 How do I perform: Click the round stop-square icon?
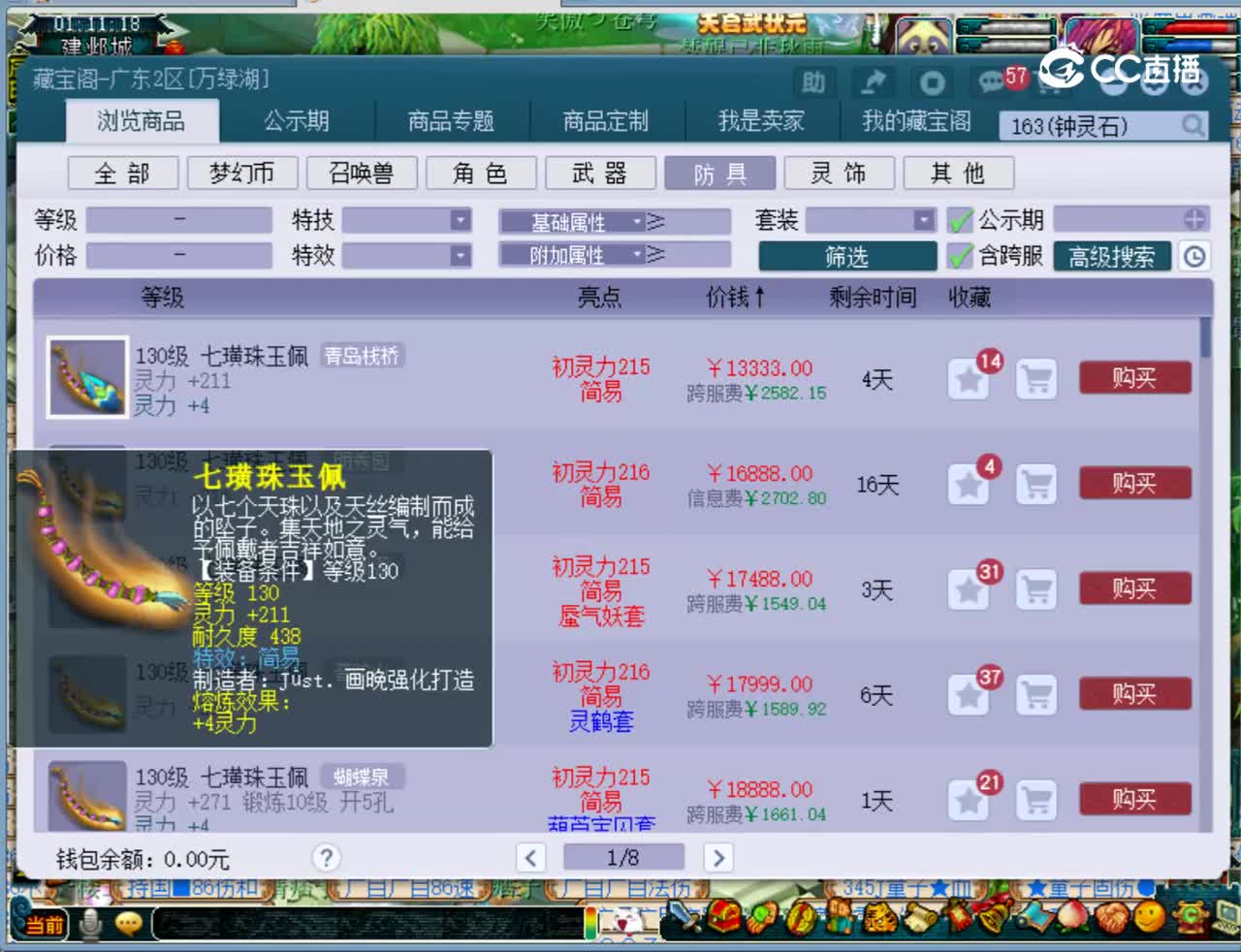[932, 82]
